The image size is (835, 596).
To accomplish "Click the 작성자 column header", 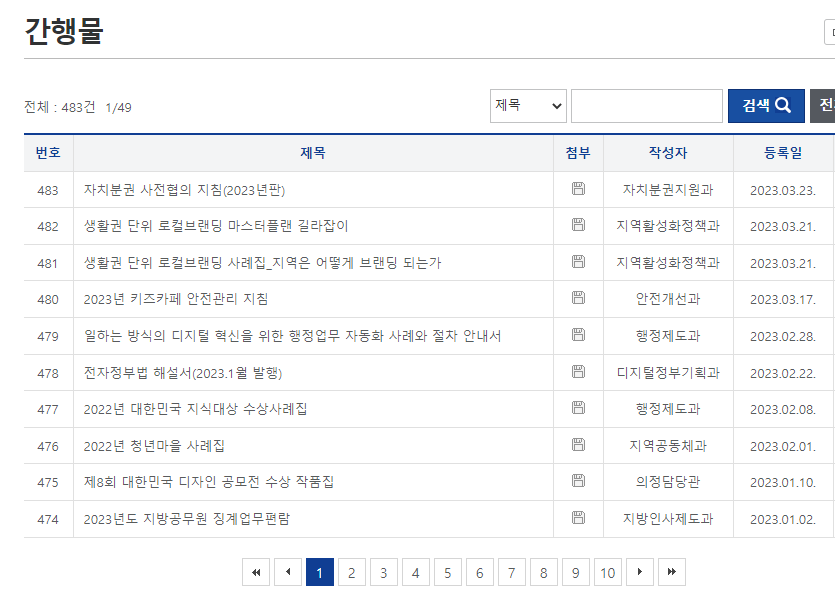I will coord(668,153).
